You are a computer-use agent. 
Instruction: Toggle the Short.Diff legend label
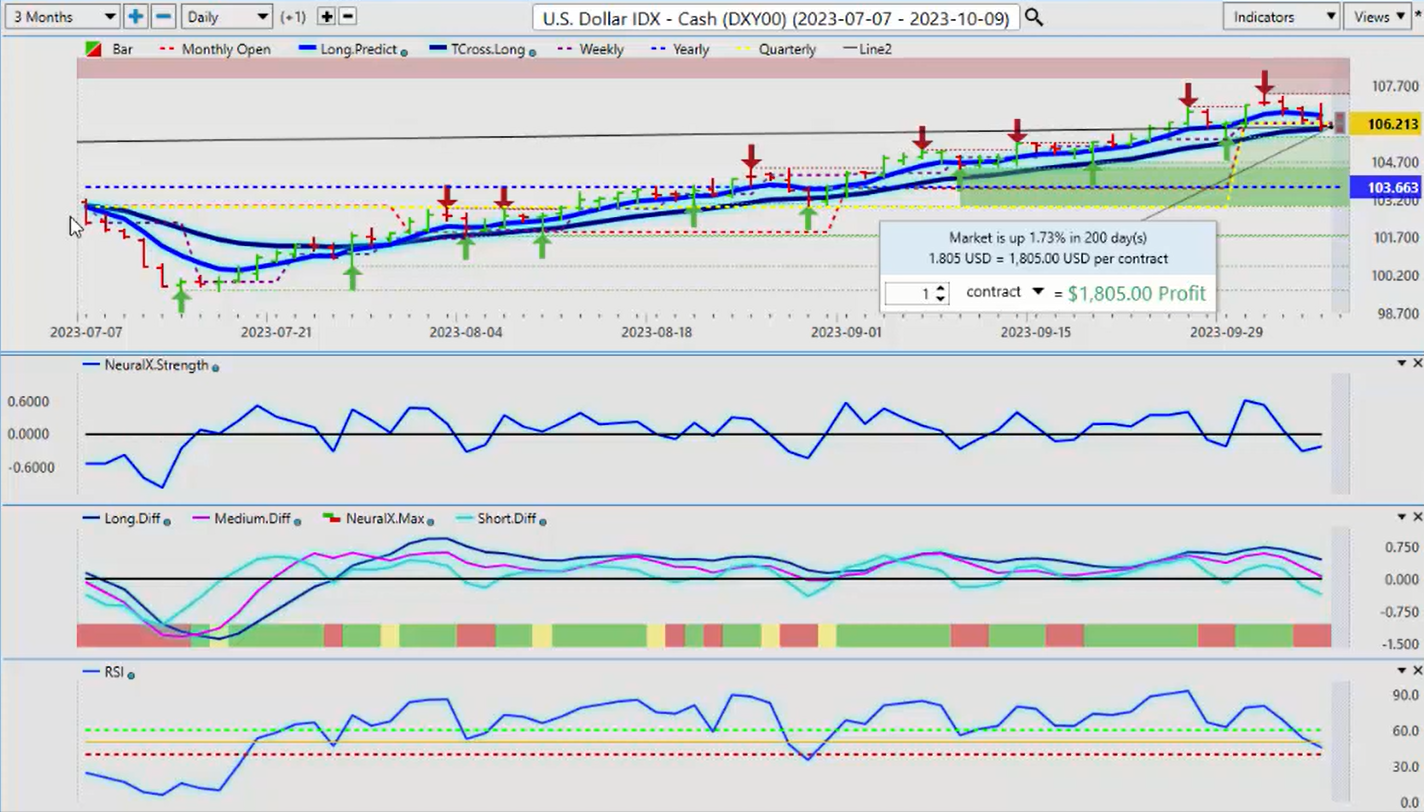(x=507, y=519)
